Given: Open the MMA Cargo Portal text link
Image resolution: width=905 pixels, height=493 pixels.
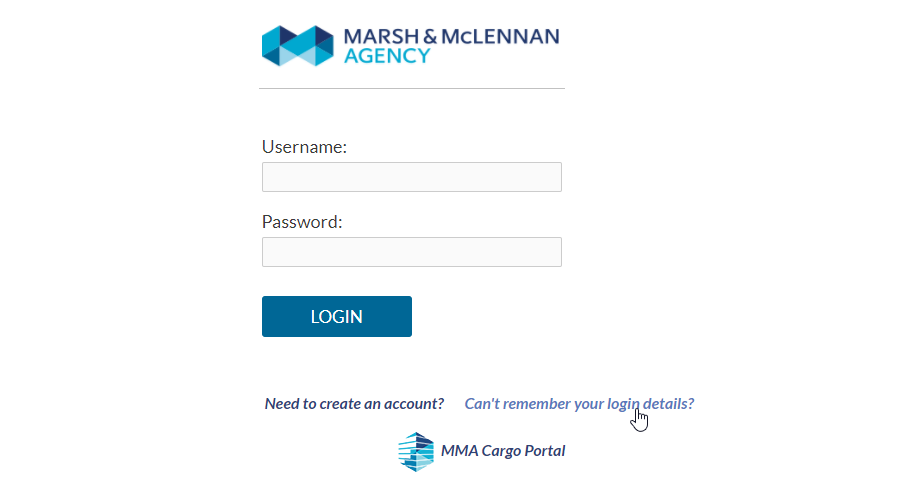Looking at the screenshot, I should coord(503,451).
